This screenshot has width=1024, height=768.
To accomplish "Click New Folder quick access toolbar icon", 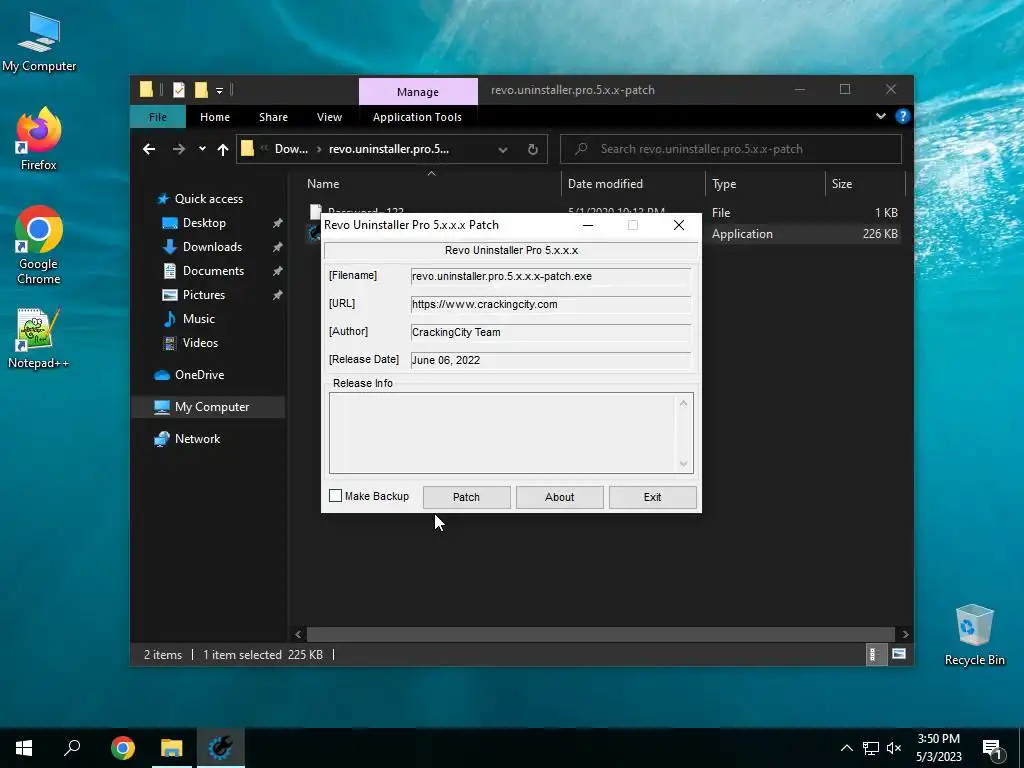I will tap(201, 89).
